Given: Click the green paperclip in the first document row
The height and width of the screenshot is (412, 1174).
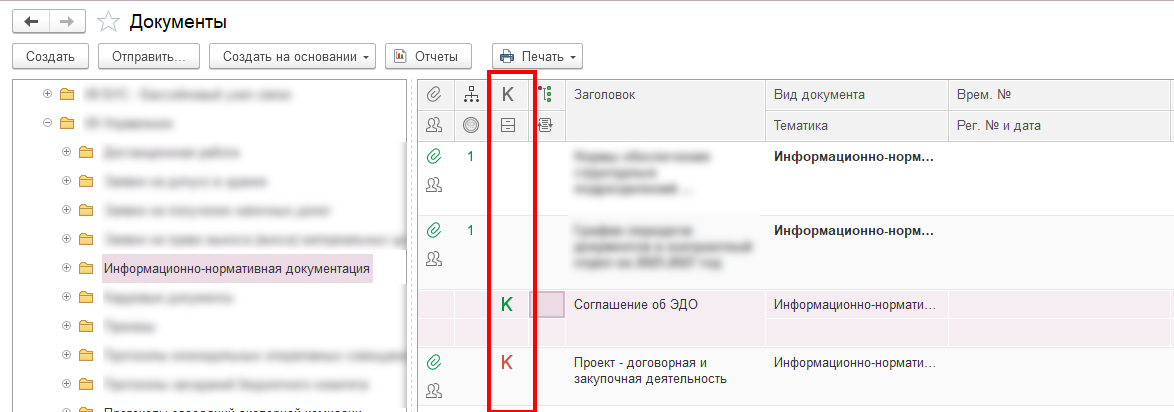Looking at the screenshot, I should click(x=434, y=156).
